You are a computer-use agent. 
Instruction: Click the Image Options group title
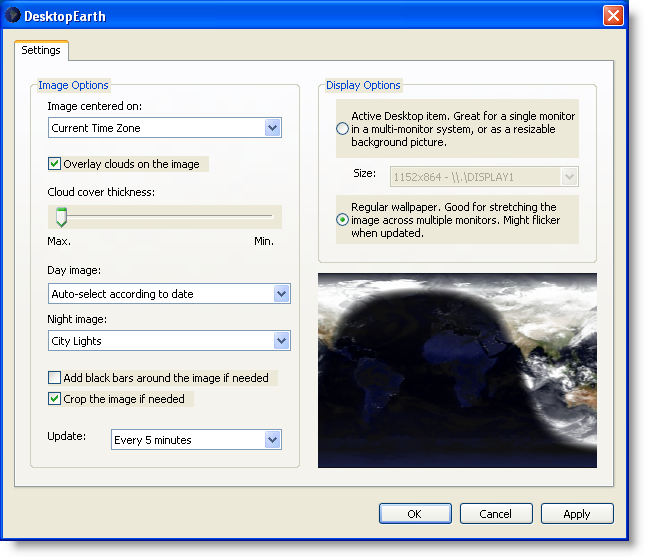coord(73,85)
